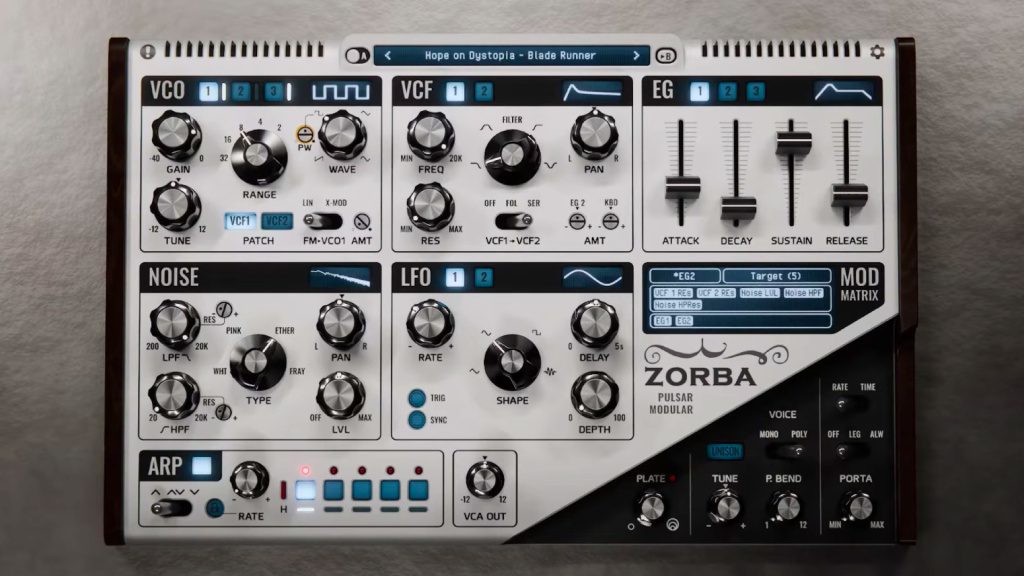
Task: Click the VCF FREQ knob
Action: pyautogui.click(x=430, y=135)
